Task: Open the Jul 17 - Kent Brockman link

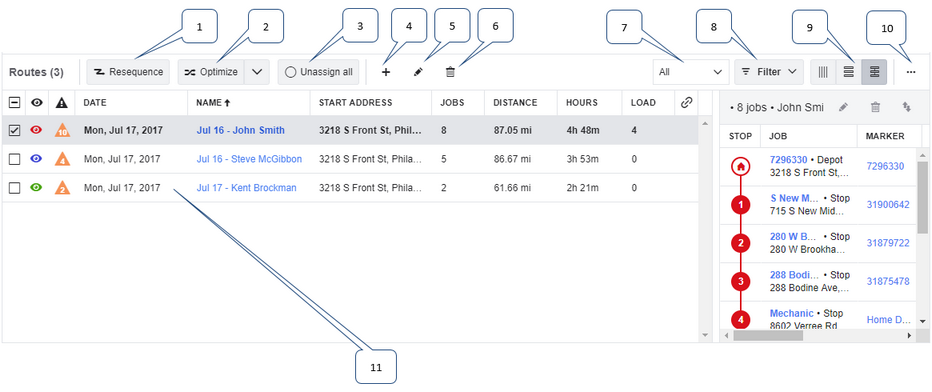Action: [246, 188]
